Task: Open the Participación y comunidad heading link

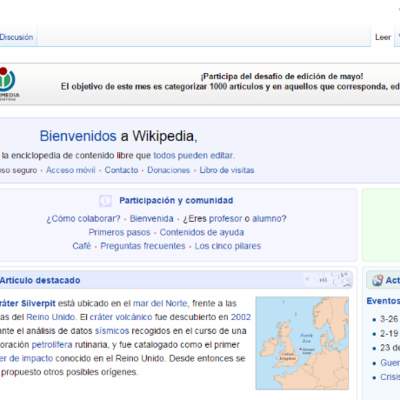Action: tap(176, 200)
